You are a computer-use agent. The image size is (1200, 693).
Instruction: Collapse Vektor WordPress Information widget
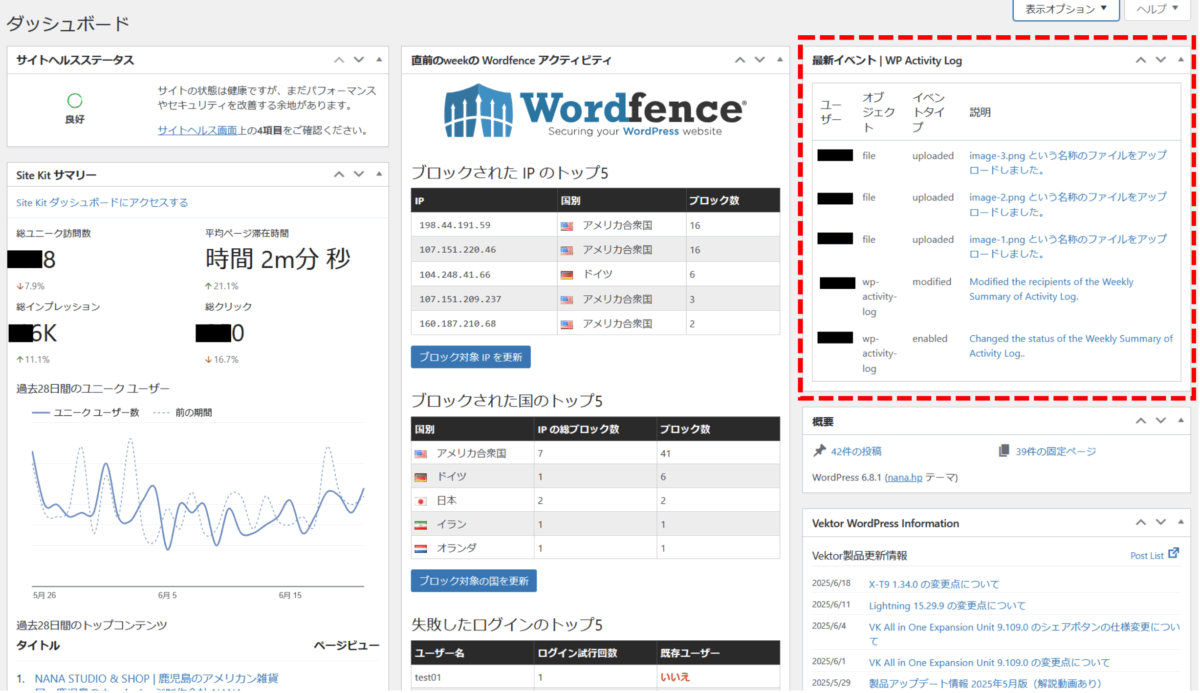pyautogui.click(x=1180, y=523)
